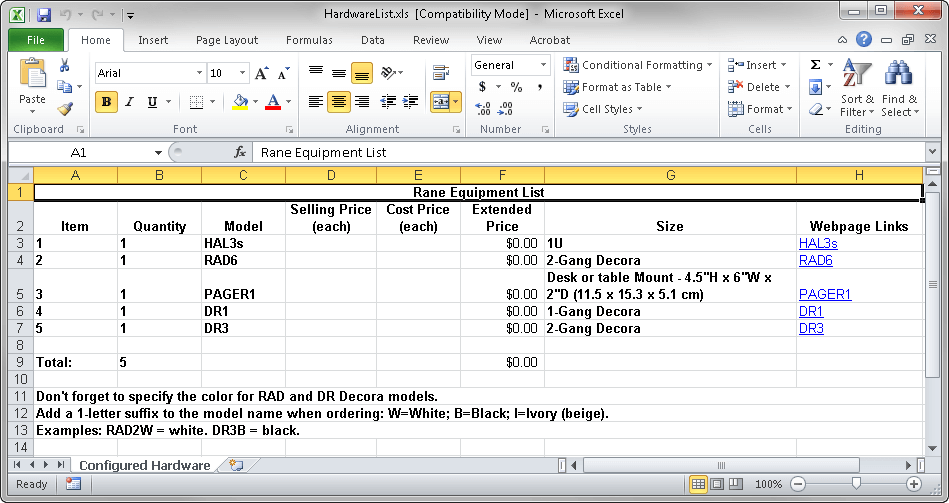Click the Align Text Left icon
The width and height of the screenshot is (949, 503).
pyautogui.click(x=315, y=102)
